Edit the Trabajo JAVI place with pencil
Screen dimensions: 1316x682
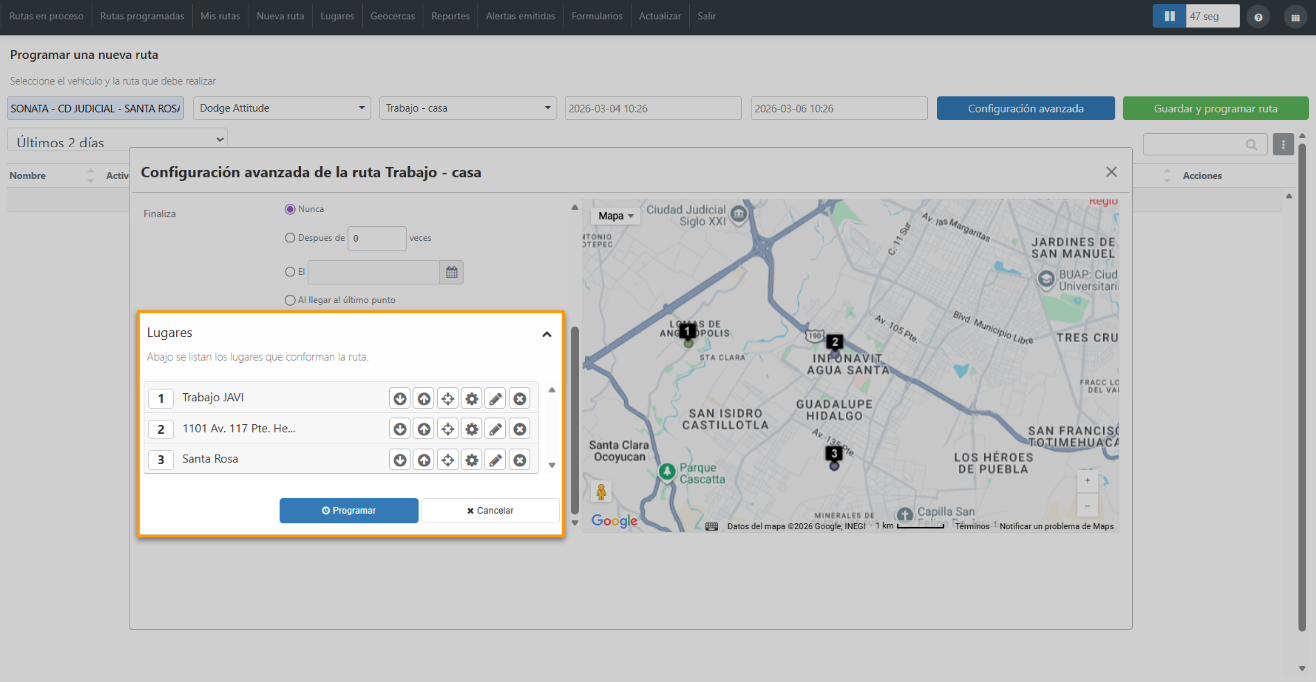point(496,399)
